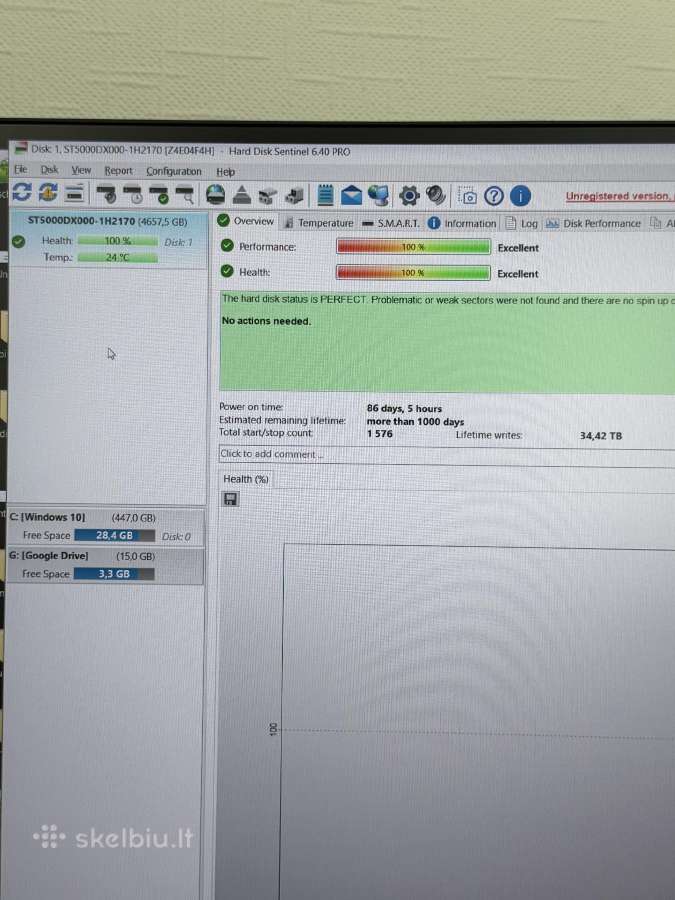
Task: Click the disk test icon with gear badge
Action: point(106,194)
